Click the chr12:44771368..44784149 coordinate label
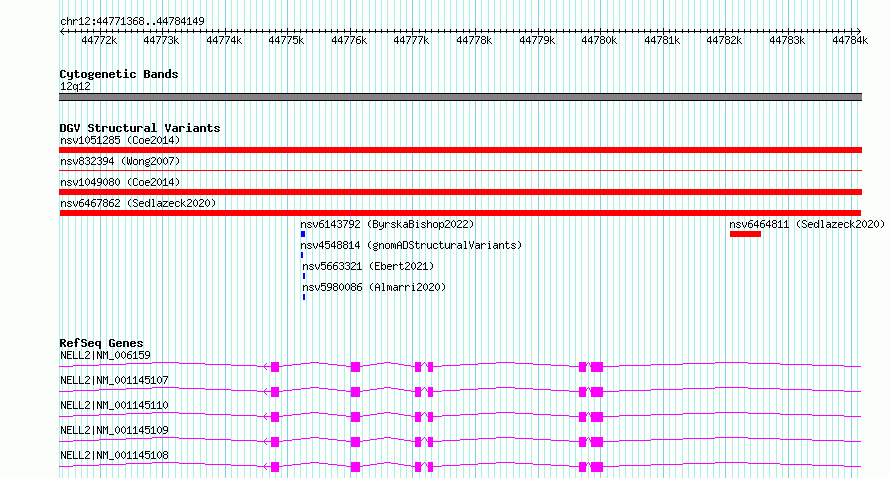 coord(132,22)
